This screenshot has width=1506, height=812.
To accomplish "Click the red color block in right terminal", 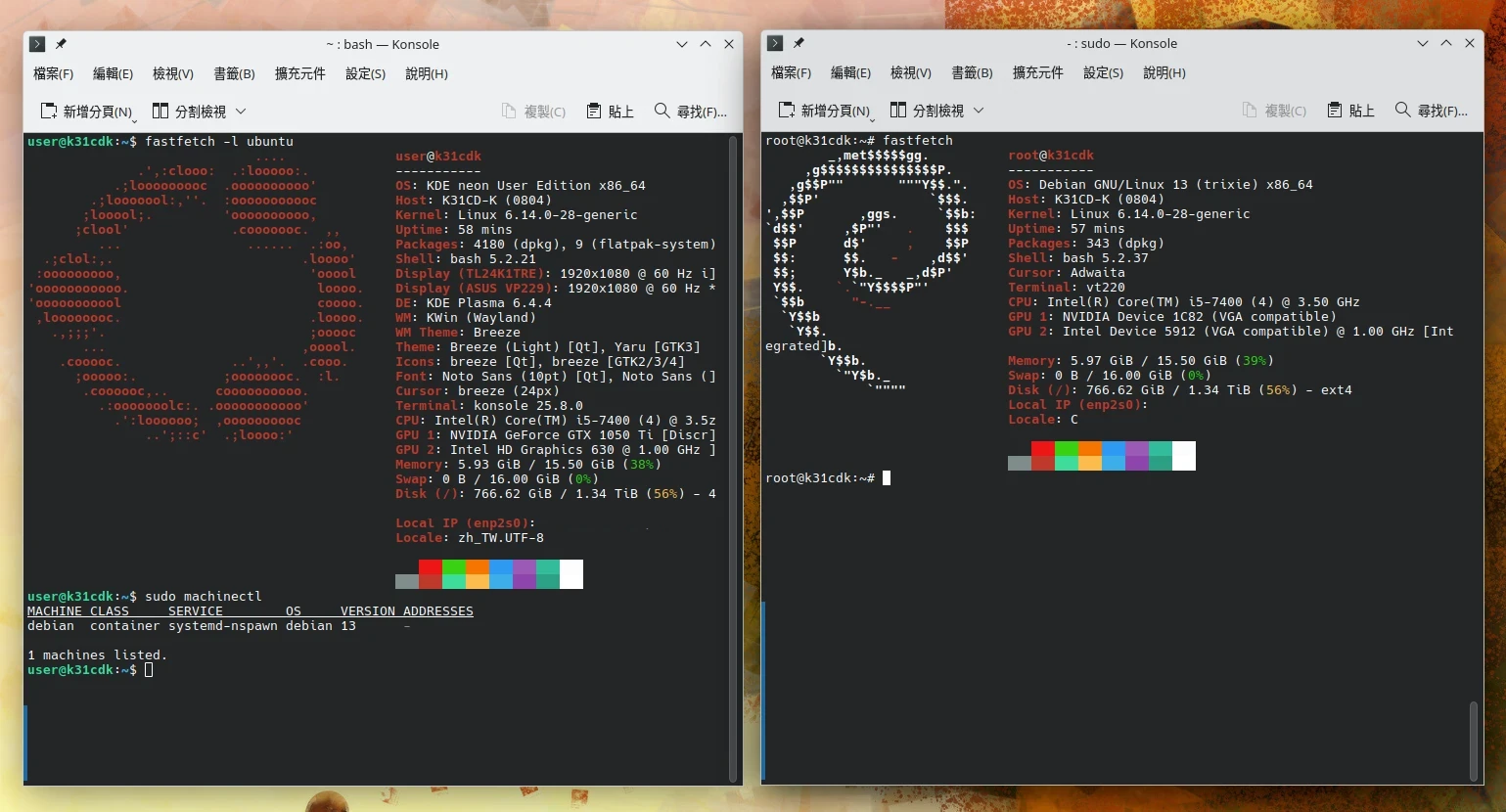I will 1043,455.
